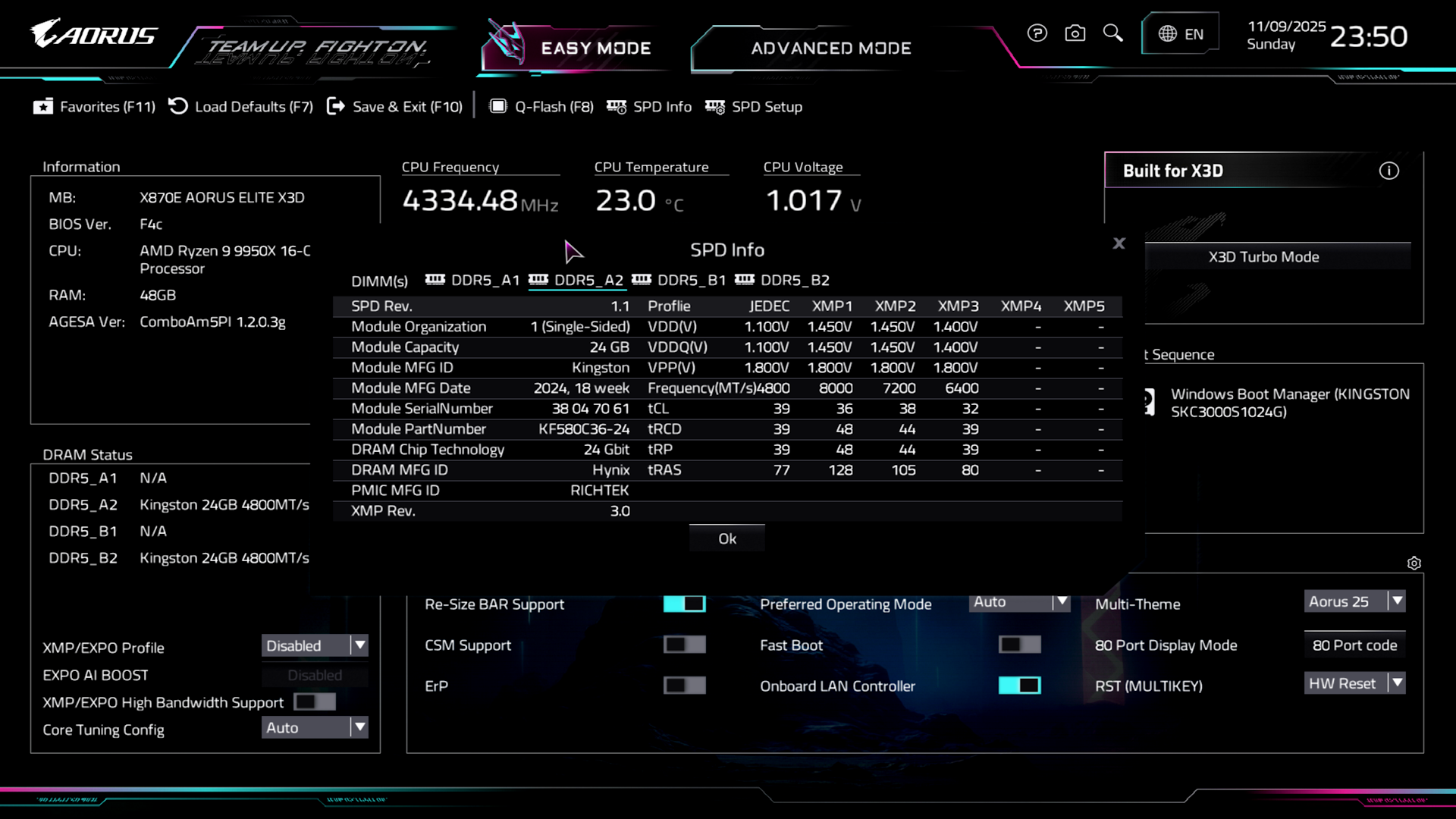Open Favorites (F11) star icon
This screenshot has height=819, width=1456.
[x=43, y=107]
